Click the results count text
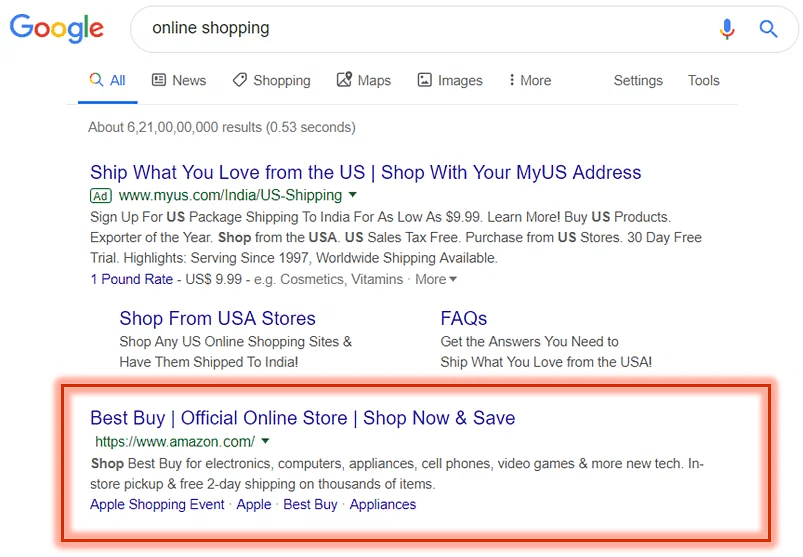803x557 pixels. coord(222,127)
